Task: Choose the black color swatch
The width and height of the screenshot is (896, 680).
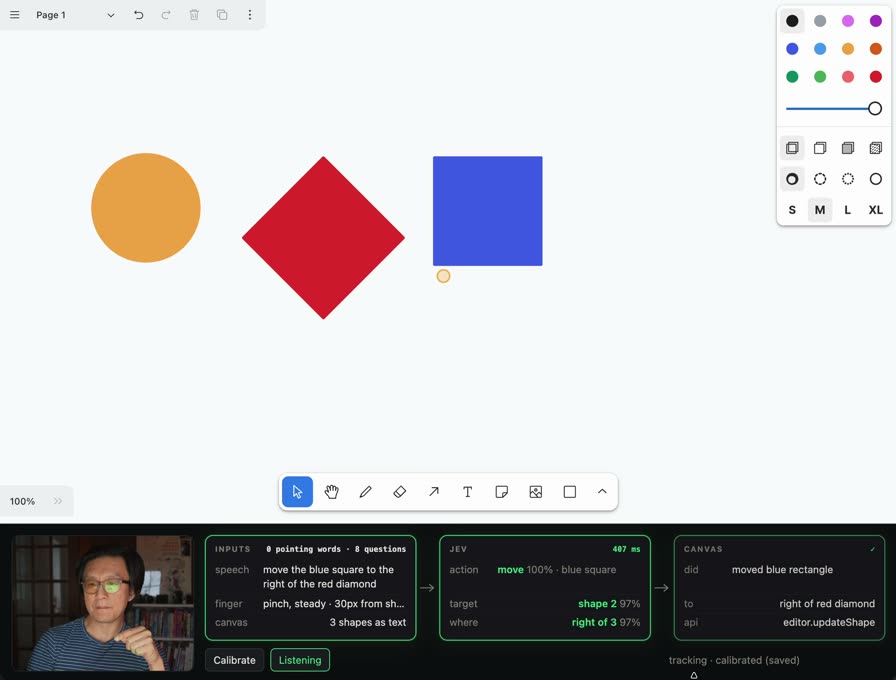Action: tap(792, 21)
